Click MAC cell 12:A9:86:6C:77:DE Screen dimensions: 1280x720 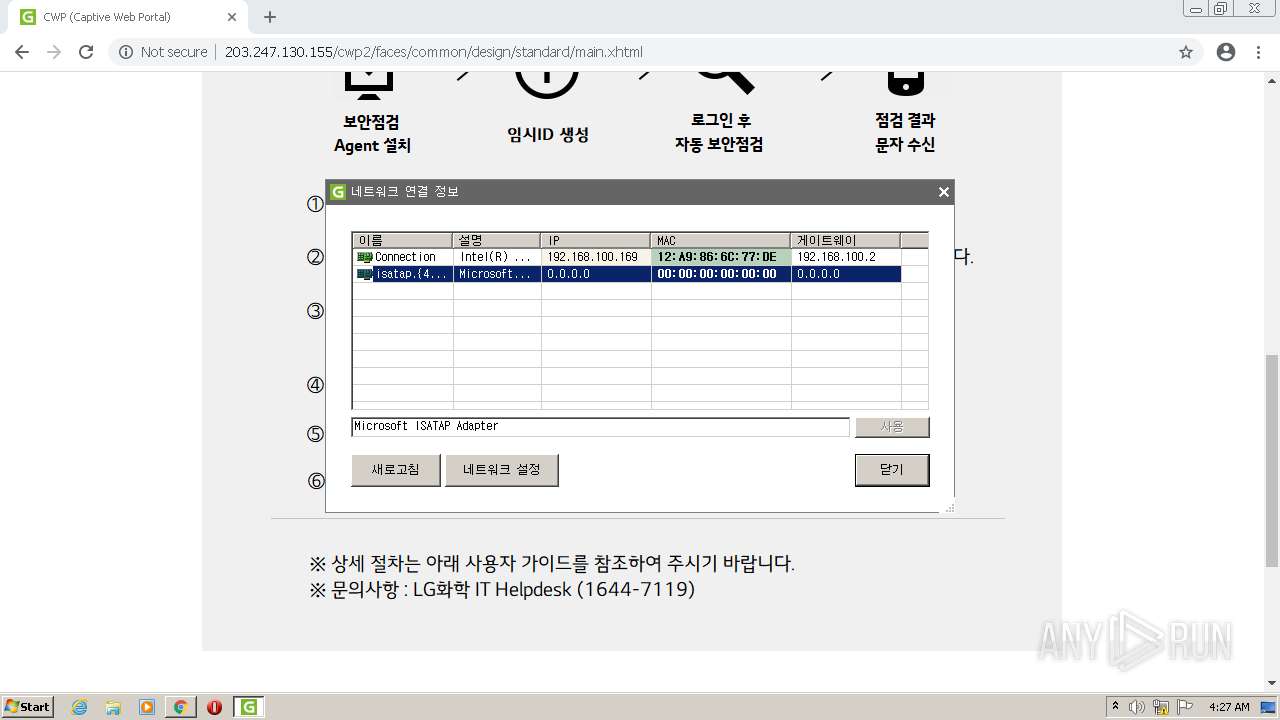point(720,257)
